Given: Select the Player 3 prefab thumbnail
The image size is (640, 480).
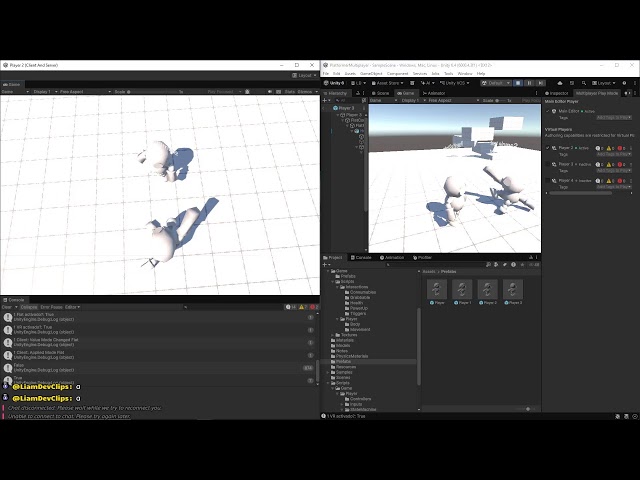Looking at the screenshot, I should (513, 289).
